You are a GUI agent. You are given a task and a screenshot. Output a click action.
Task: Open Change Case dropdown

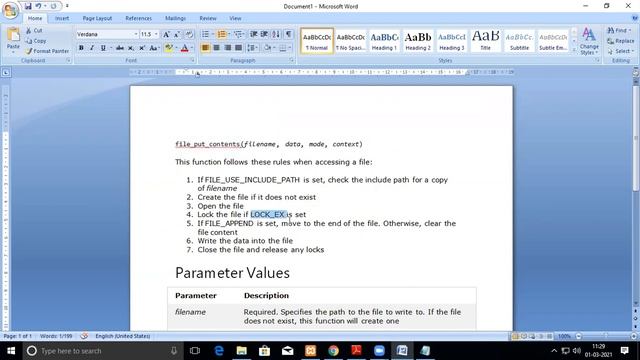coord(154,48)
